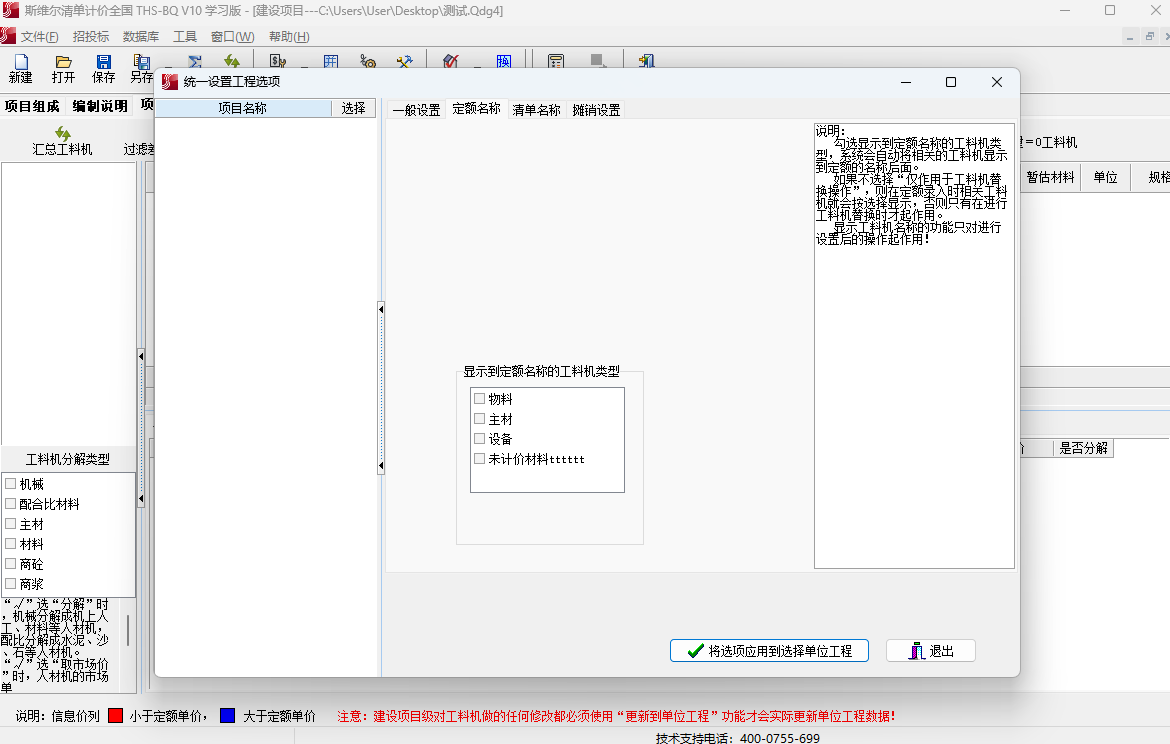The image size is (1170, 744).
Task: Check 主材 in 工料机分解类型 list
Action: (11, 524)
